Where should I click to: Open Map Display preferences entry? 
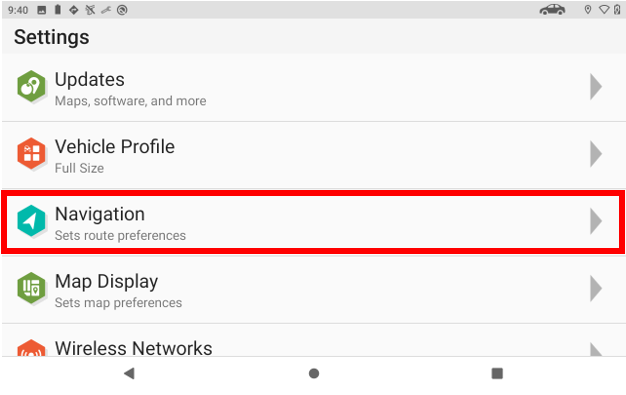click(x=313, y=290)
